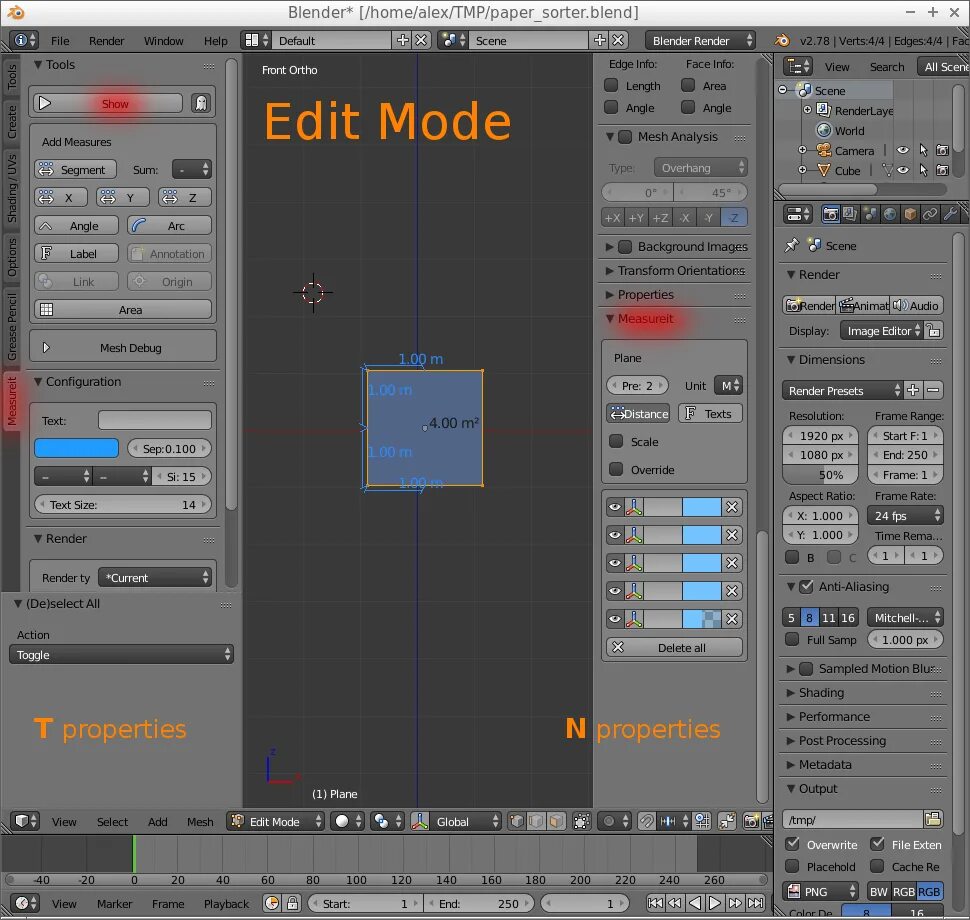Viewport: 970px width, 920px height.
Task: Click the info editor type icon
Action: (25, 41)
